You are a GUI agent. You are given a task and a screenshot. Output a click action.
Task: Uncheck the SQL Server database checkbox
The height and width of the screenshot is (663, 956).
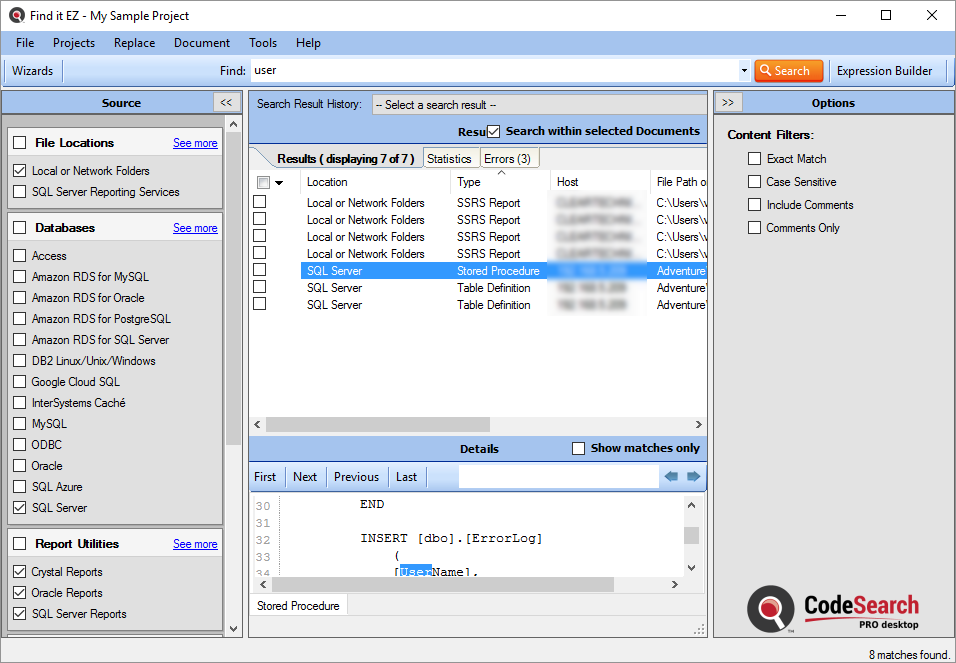(x=20, y=507)
